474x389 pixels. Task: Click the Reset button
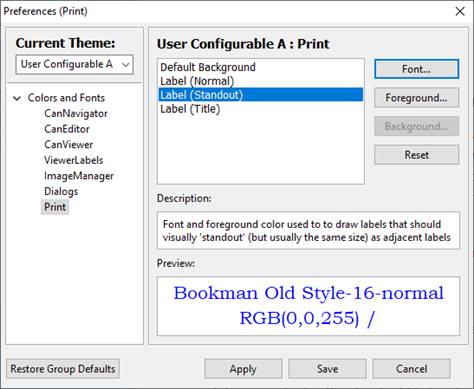(416, 155)
